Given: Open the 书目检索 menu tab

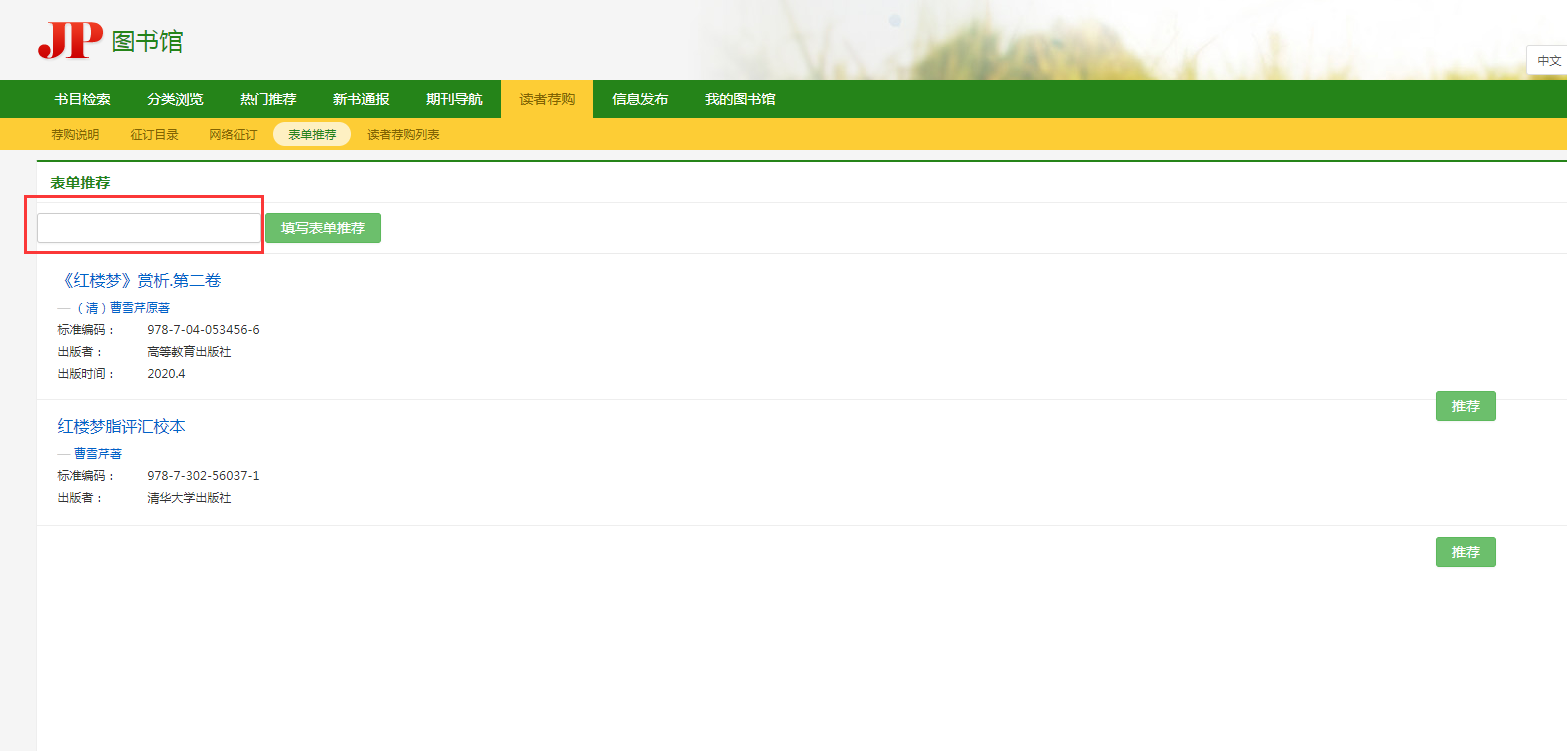Looking at the screenshot, I should click(82, 99).
